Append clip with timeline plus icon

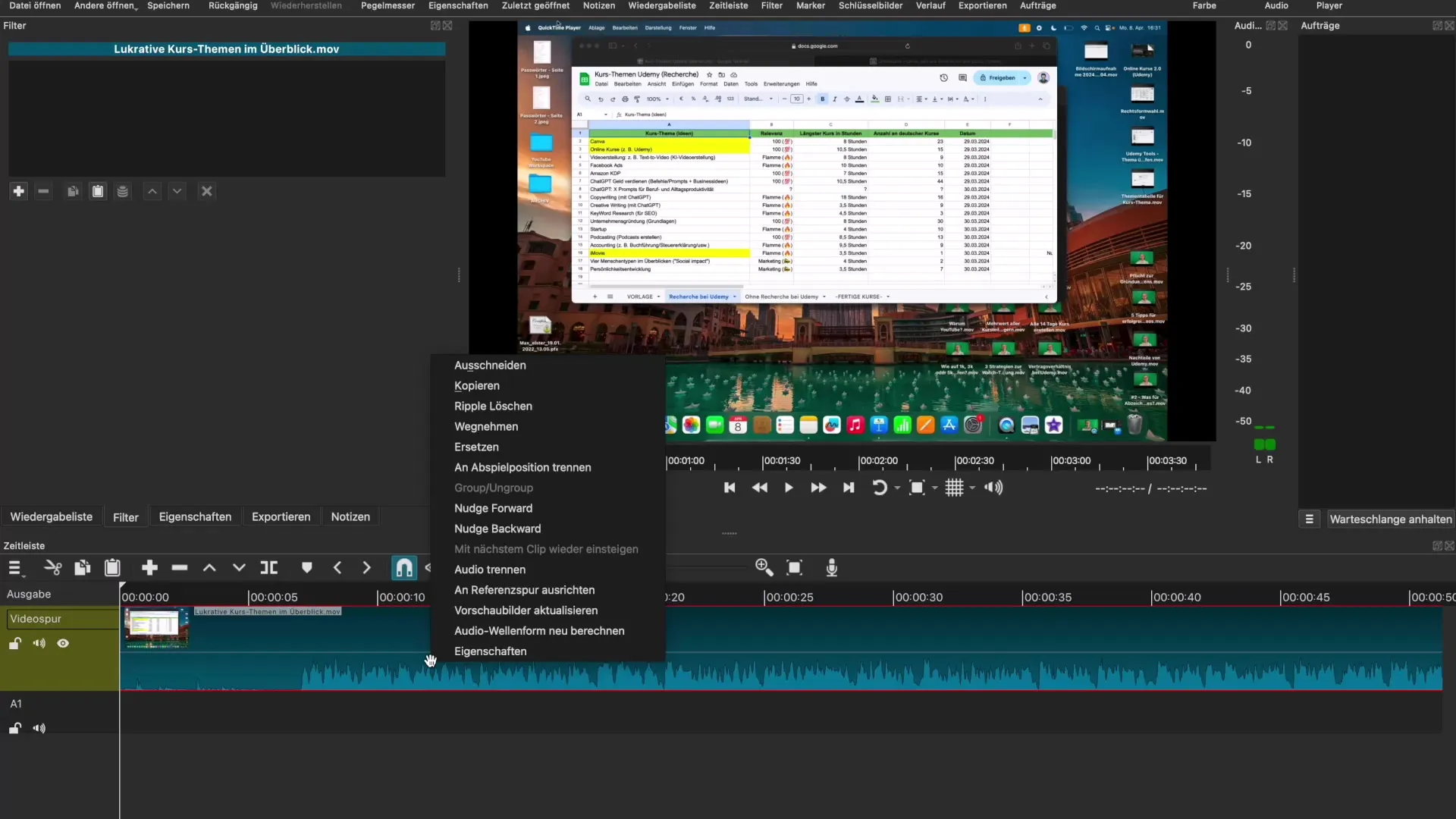coord(149,568)
